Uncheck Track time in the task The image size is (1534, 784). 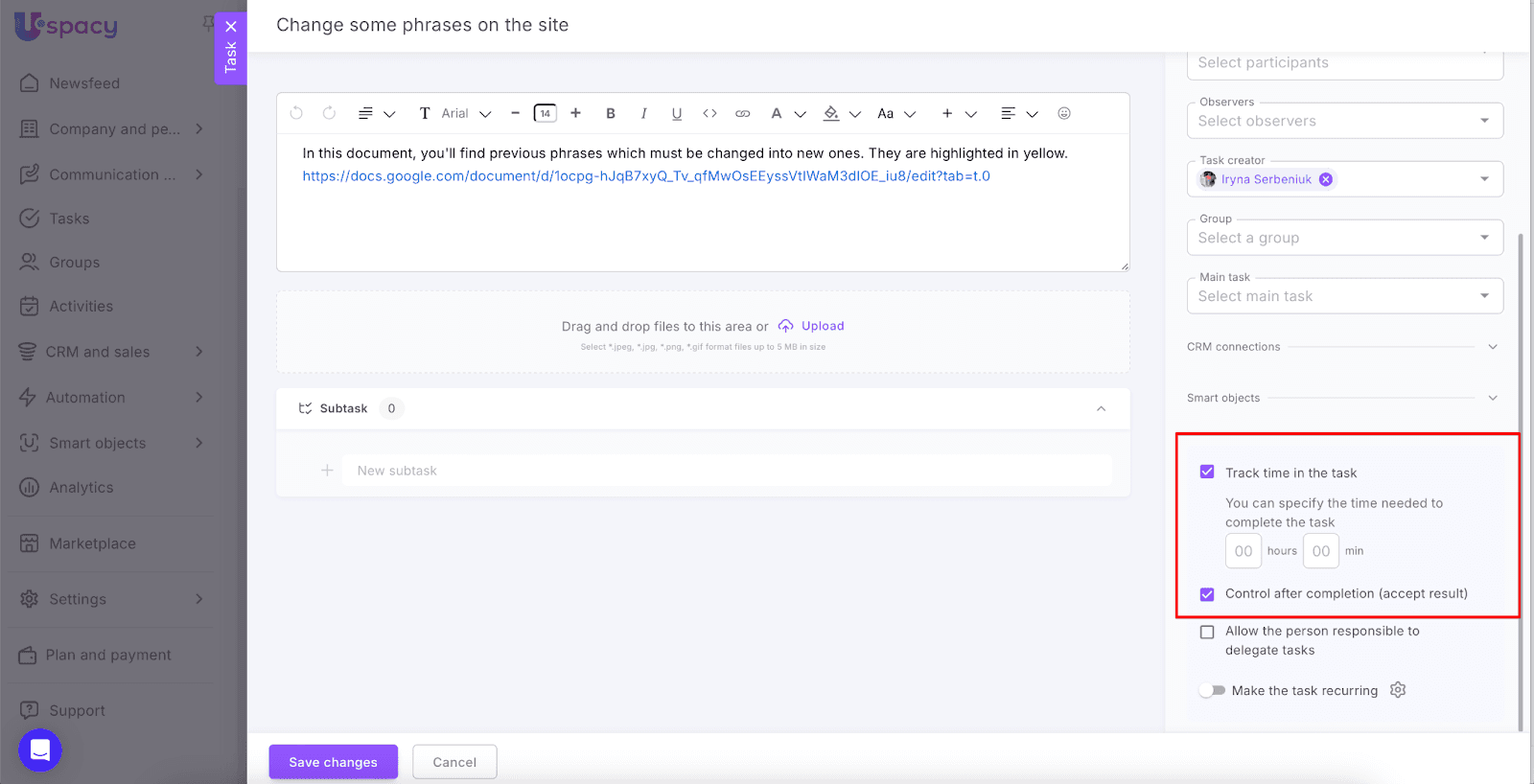click(1207, 473)
